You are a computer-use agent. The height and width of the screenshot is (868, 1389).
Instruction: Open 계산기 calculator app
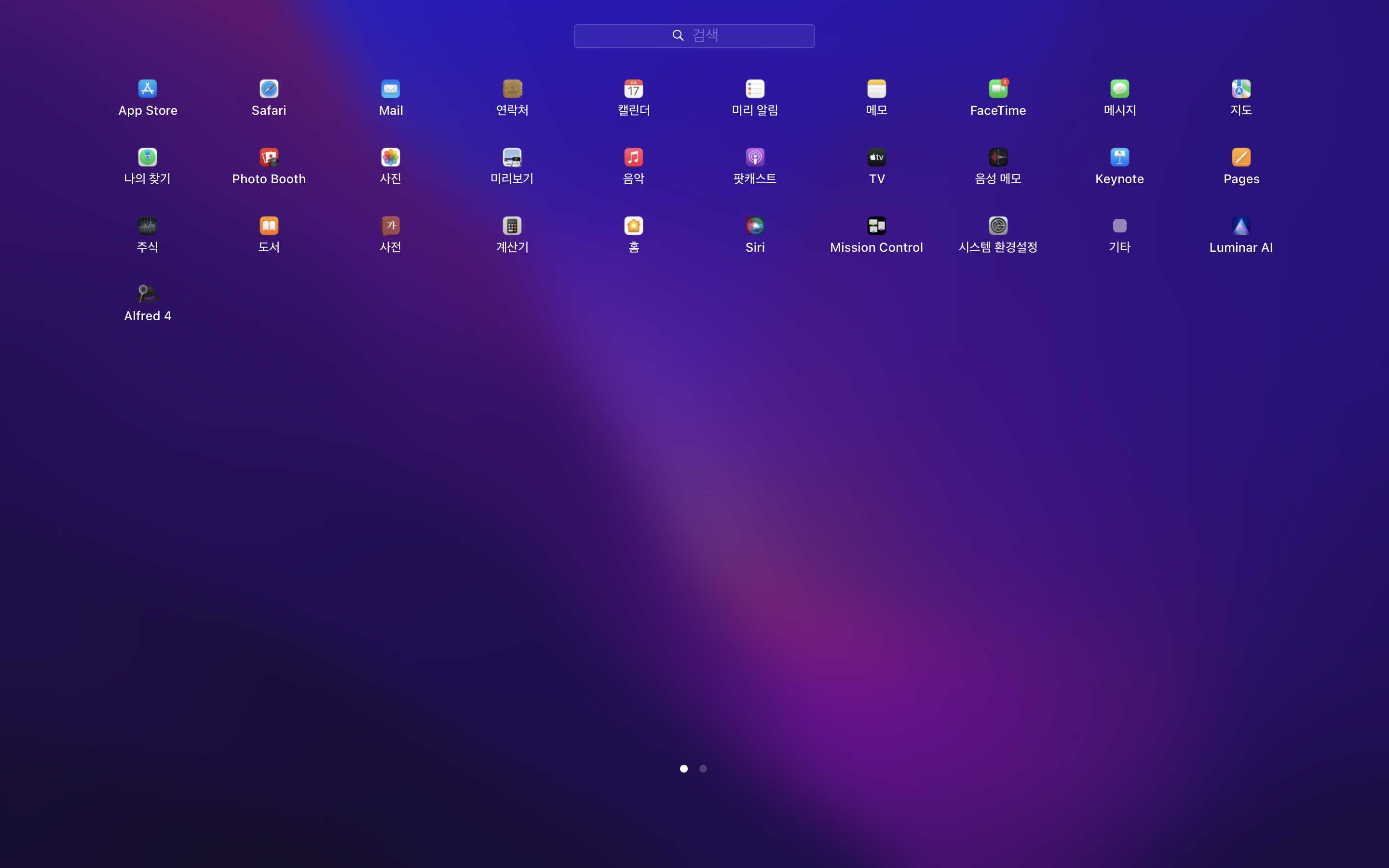(x=512, y=226)
